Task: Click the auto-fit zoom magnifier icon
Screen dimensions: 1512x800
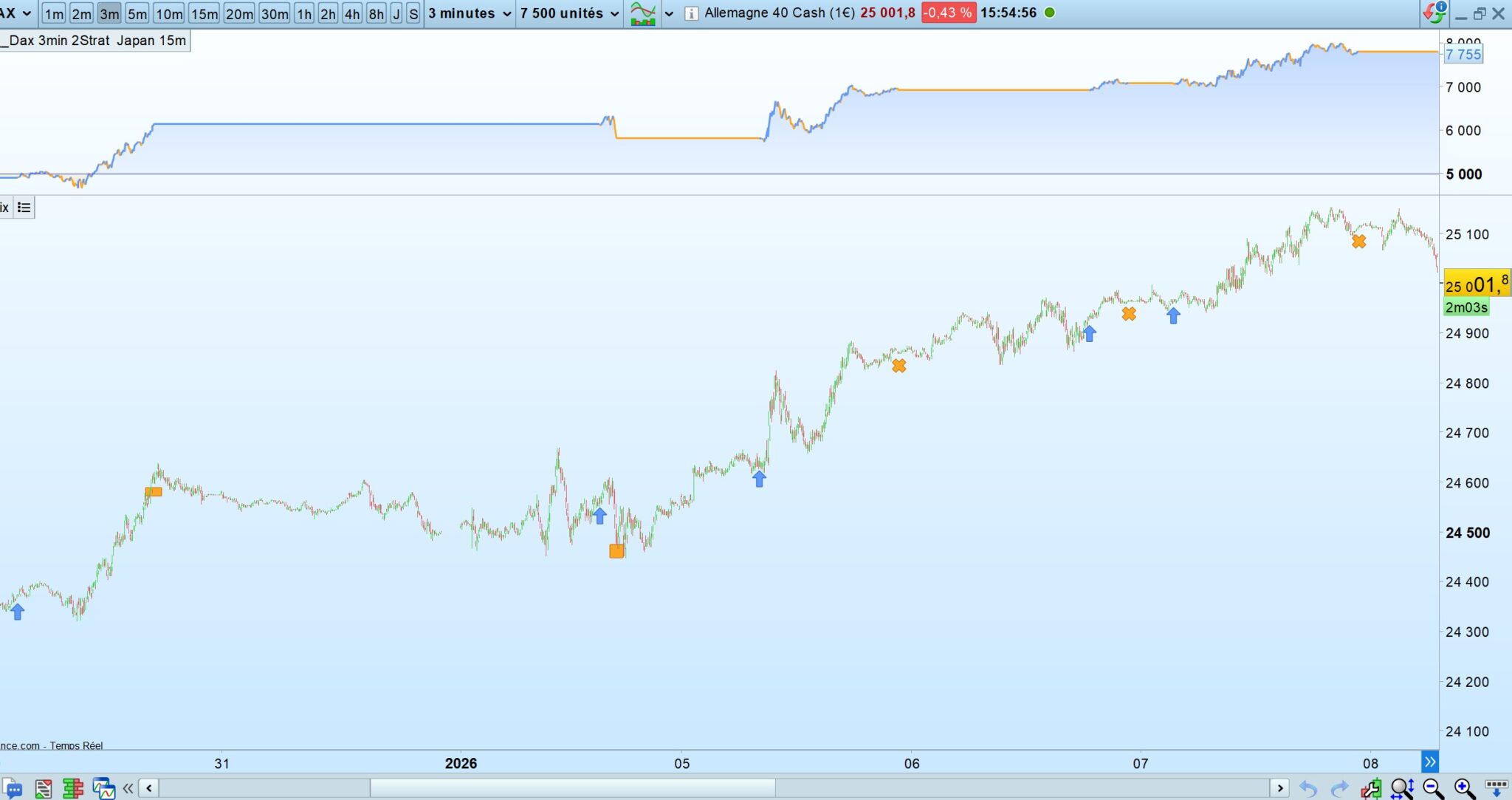Action: 1402,788
